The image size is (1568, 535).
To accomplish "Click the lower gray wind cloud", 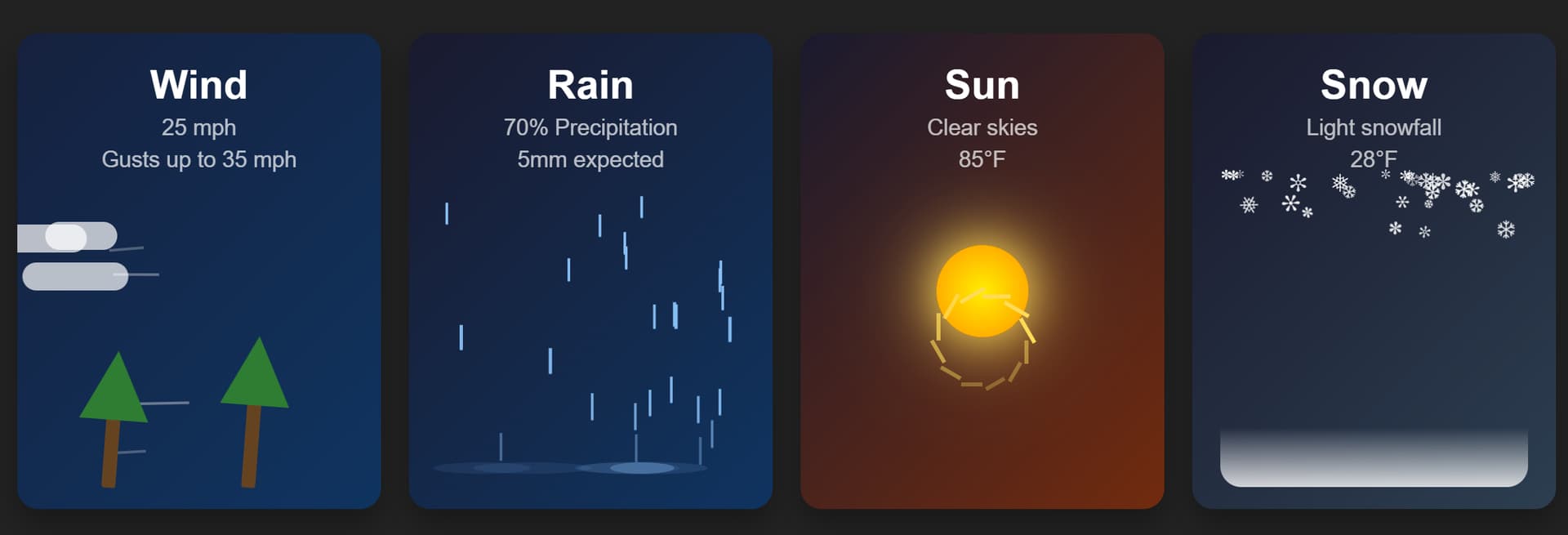I will pos(75,276).
